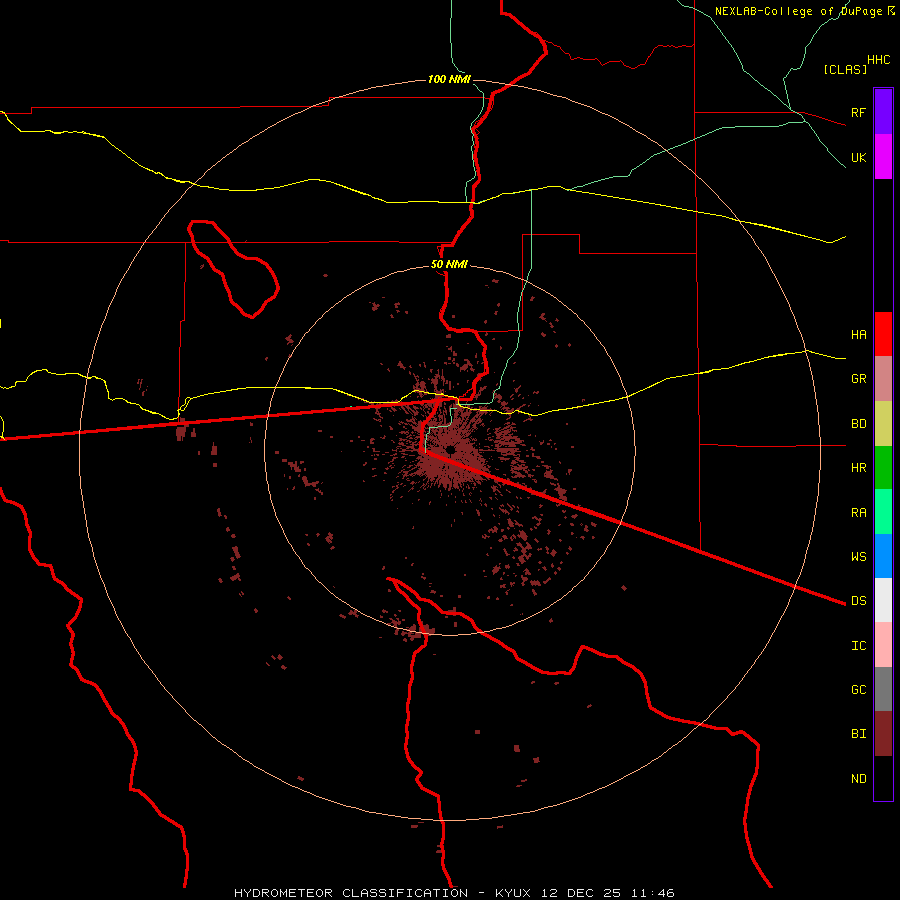
Task: Click the "11:46" timestamp
Action: pyautogui.click(x=652, y=893)
